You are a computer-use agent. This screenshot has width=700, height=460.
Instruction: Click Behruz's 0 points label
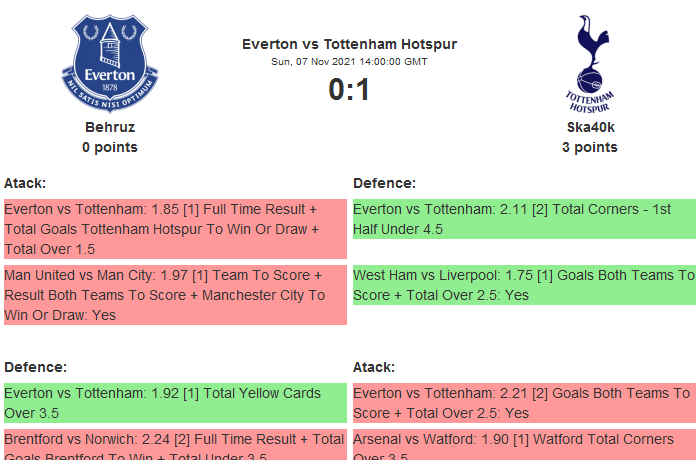coord(110,147)
